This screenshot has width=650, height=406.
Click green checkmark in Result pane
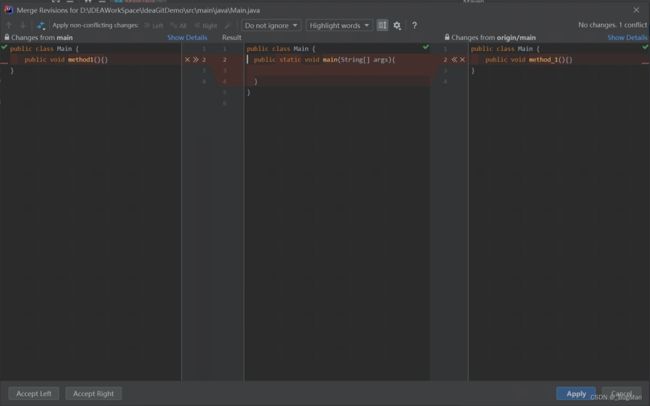coord(426,47)
